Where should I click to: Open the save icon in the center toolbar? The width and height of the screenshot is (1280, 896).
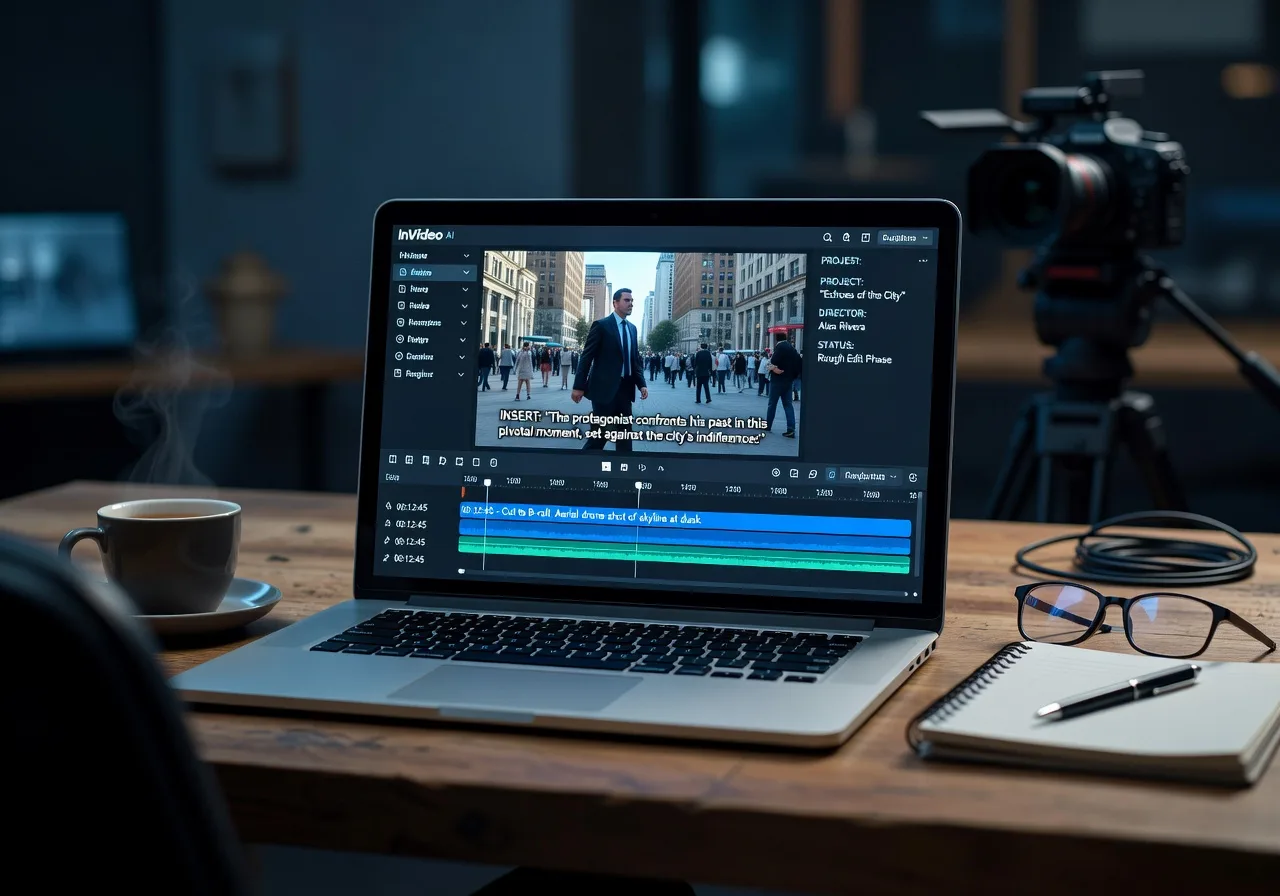[x=623, y=465]
